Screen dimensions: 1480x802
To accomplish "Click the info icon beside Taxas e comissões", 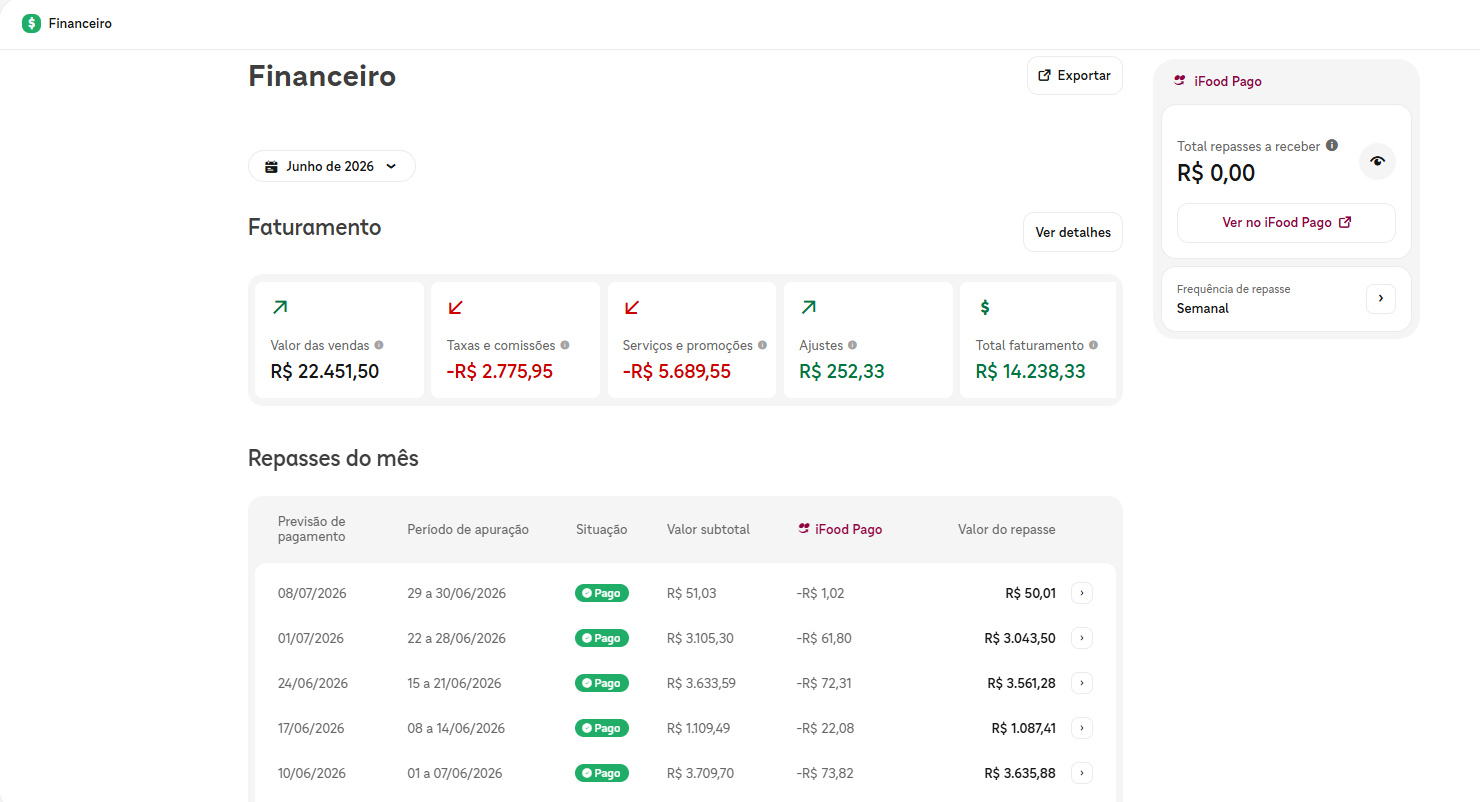I will [x=565, y=345].
